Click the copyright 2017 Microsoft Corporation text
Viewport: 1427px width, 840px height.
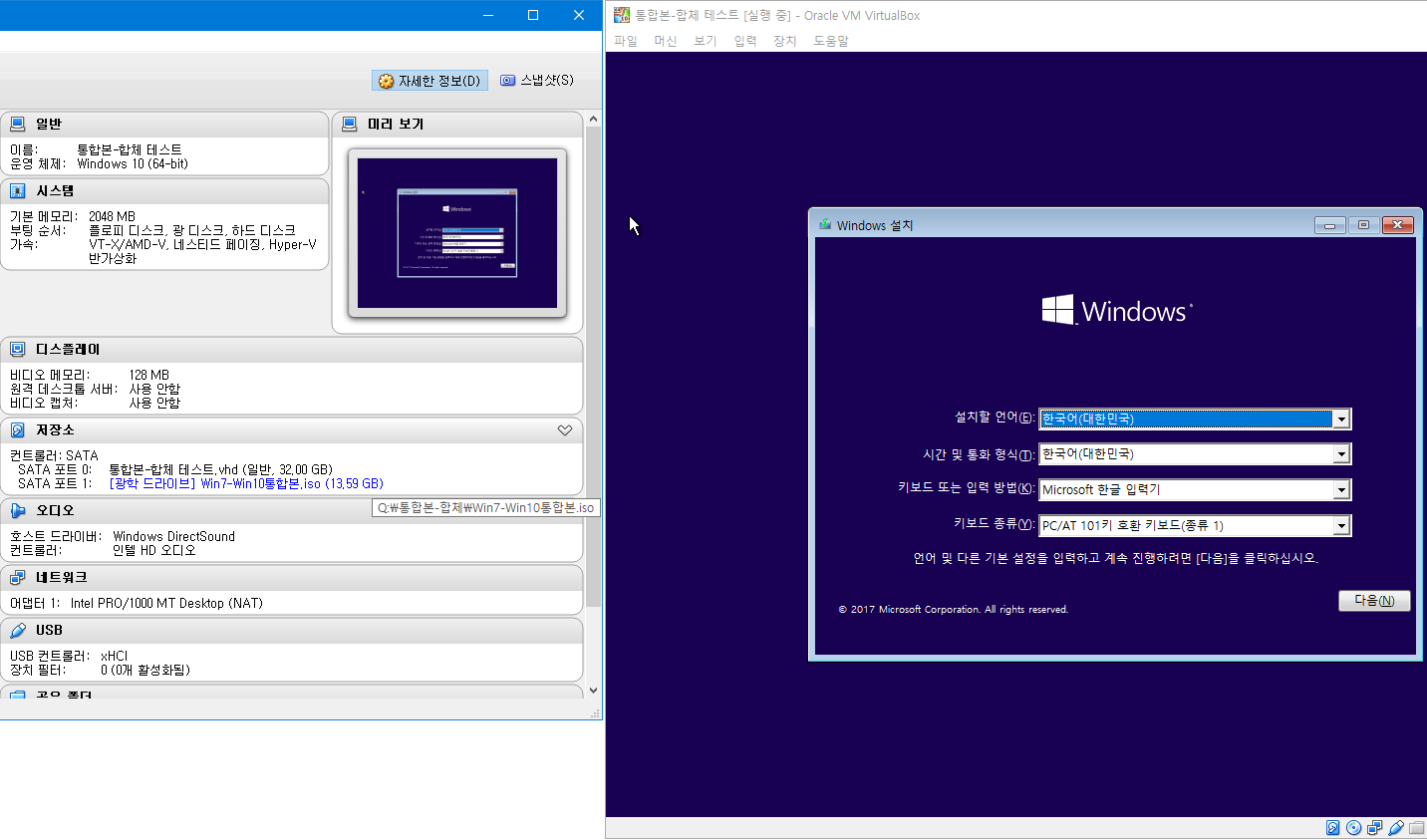coord(954,610)
